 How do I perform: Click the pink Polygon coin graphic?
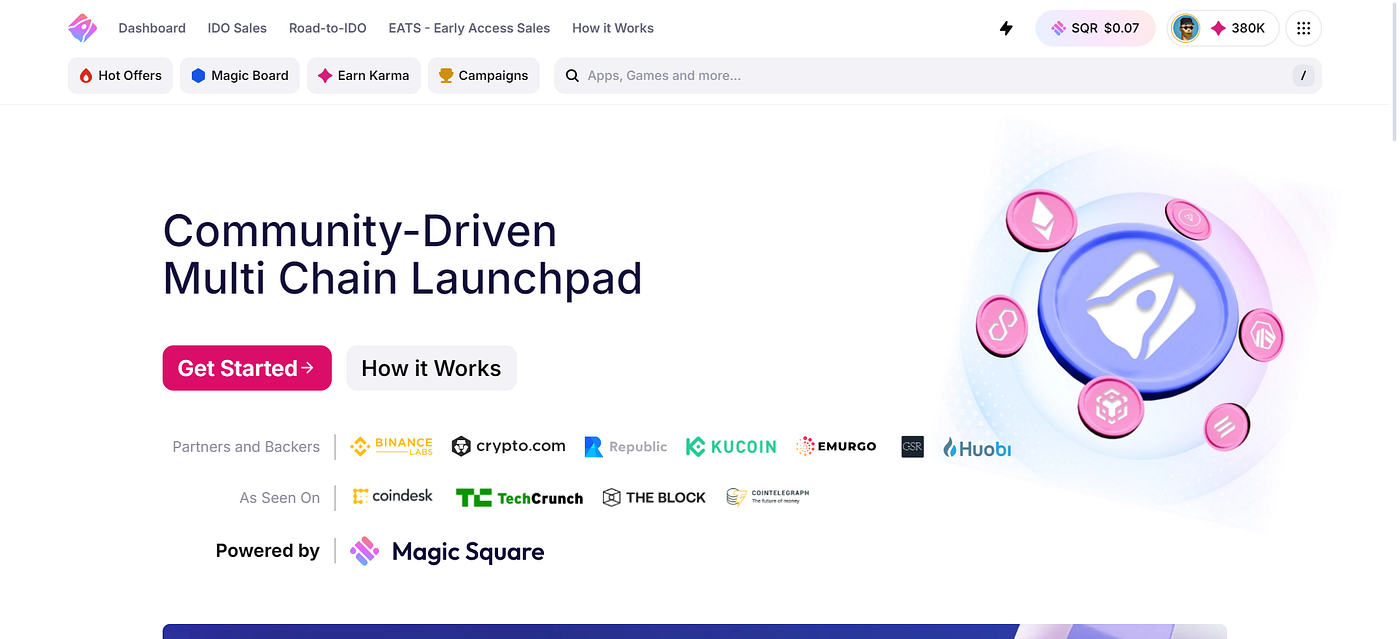click(x=1002, y=326)
